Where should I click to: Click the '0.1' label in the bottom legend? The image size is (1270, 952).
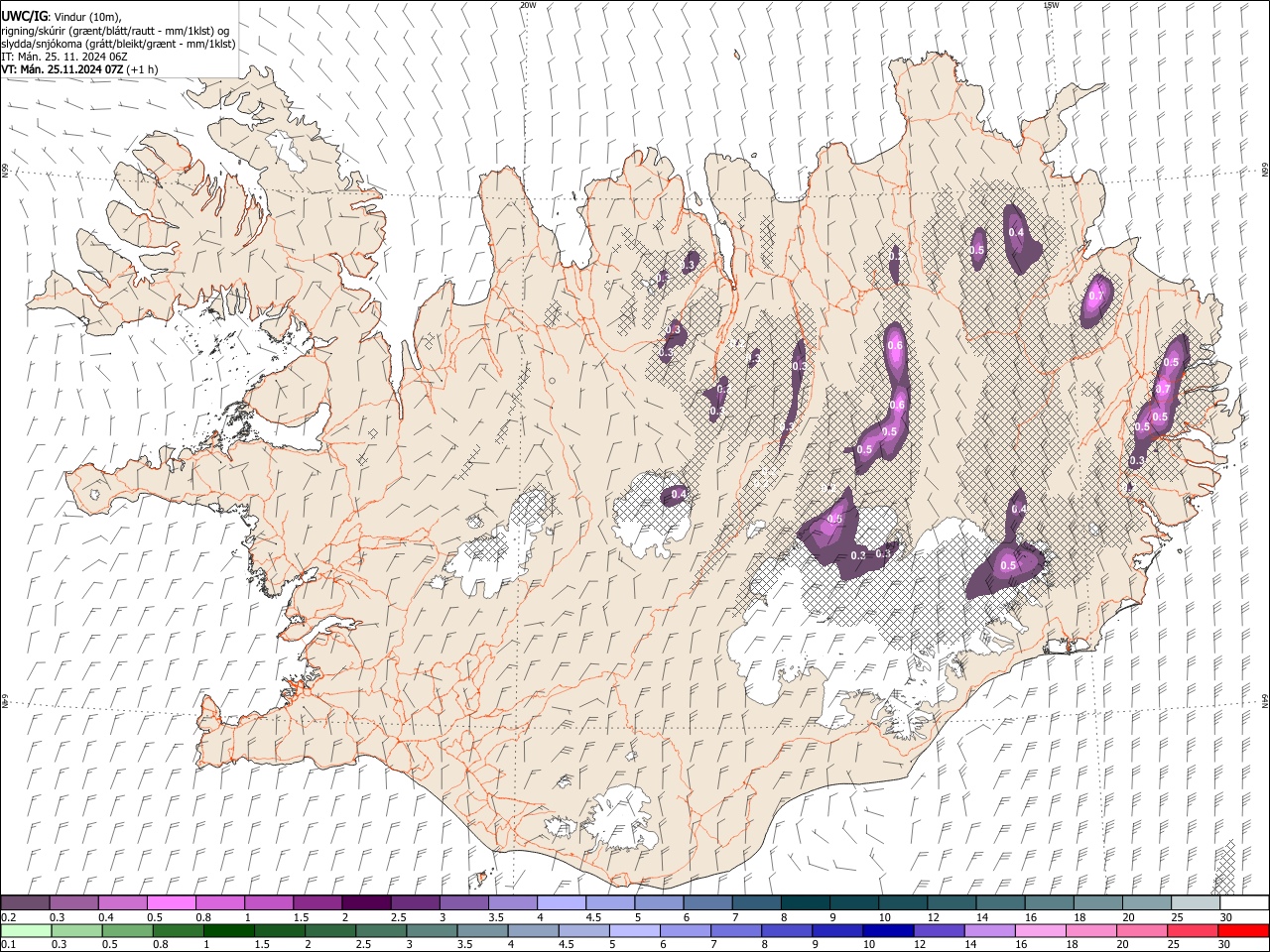(8, 945)
